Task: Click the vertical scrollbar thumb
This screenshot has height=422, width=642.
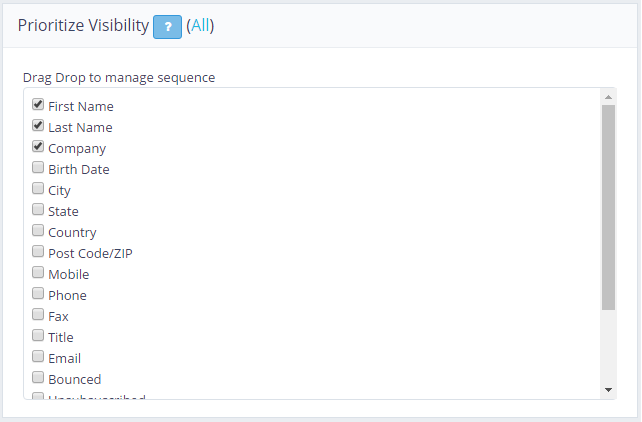Action: click(608, 205)
